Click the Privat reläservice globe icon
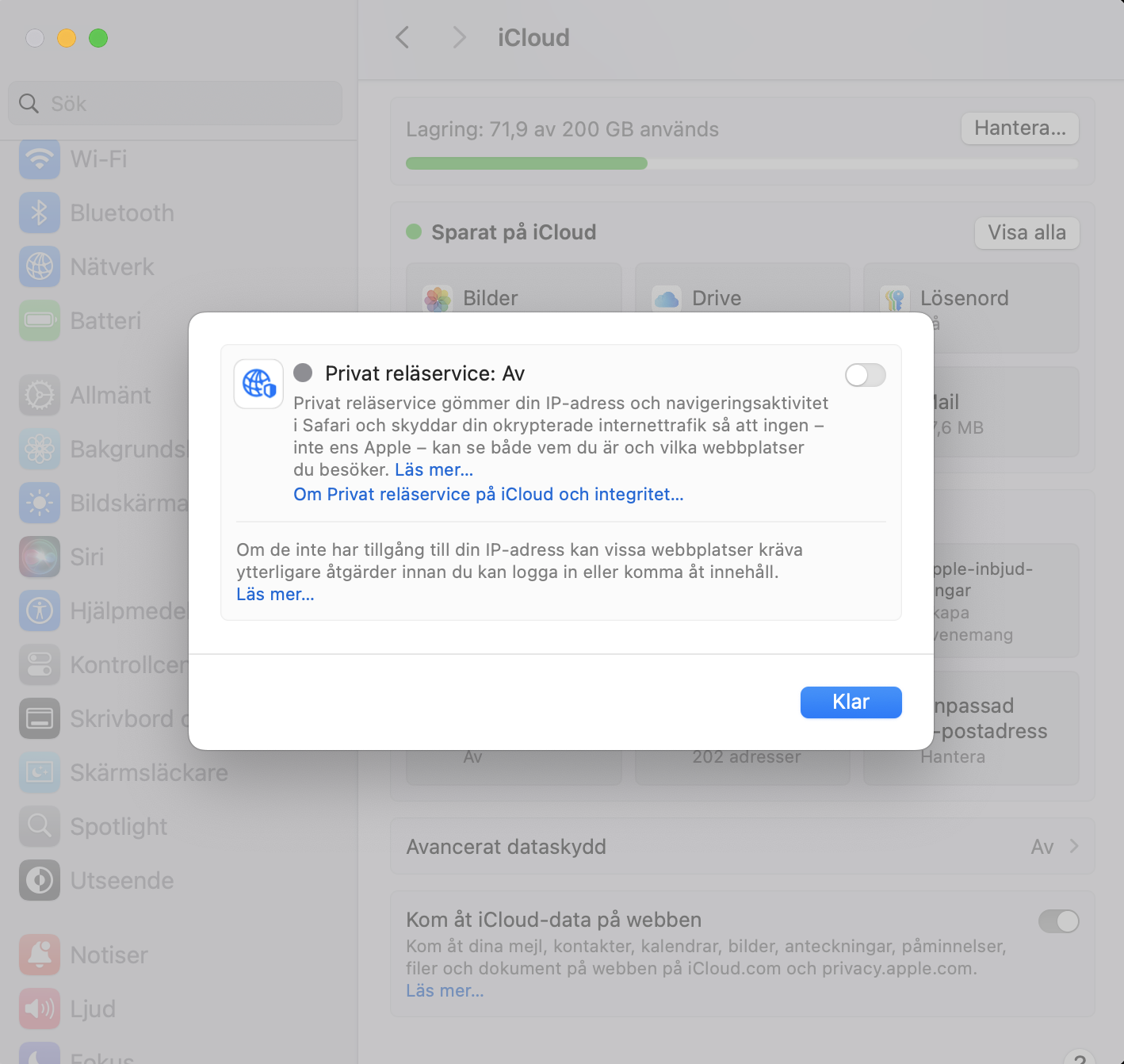 (259, 384)
